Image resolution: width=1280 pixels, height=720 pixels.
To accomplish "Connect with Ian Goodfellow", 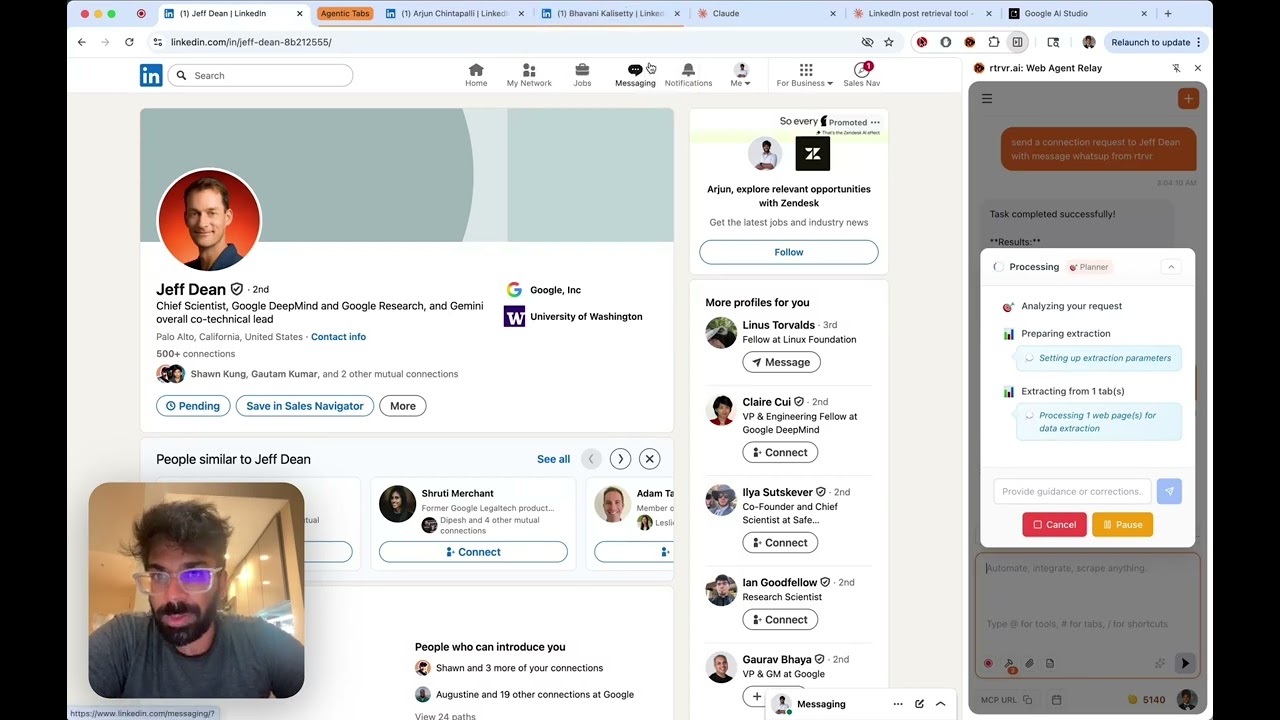I will tap(780, 620).
